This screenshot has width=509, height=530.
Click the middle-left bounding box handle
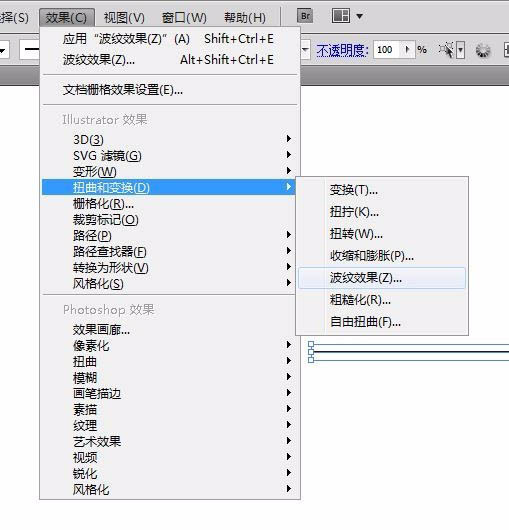point(311,352)
